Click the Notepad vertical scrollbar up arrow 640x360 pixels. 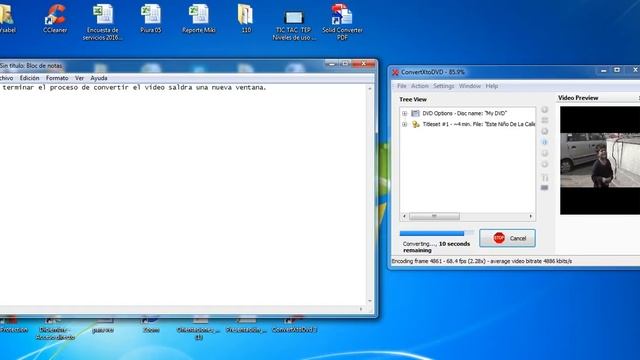[370, 89]
